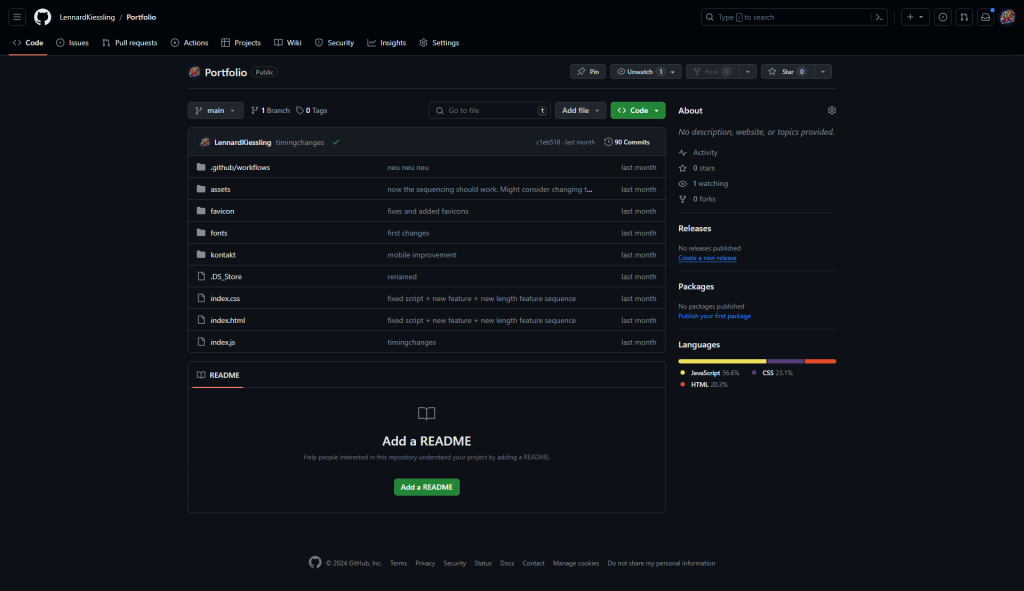Open the assets folder
Image resolution: width=1024 pixels, height=591 pixels.
220,189
